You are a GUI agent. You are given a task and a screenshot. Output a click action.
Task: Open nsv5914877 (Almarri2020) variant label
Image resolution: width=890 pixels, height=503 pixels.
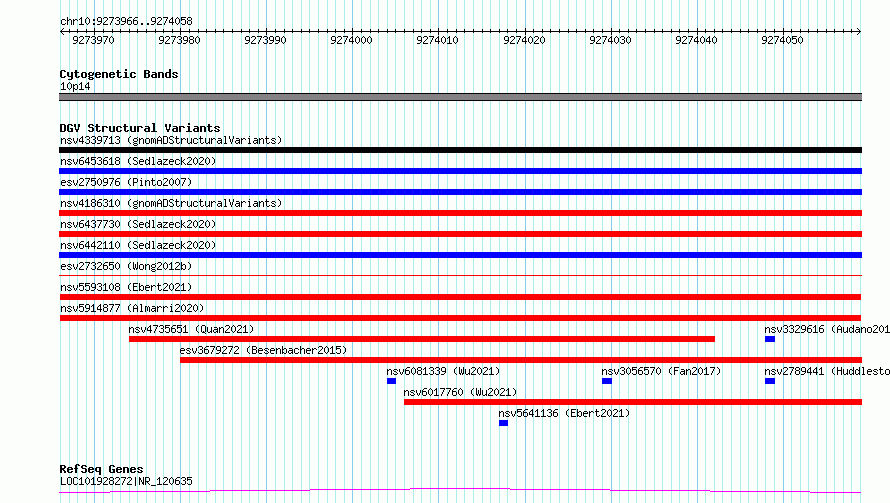[132, 308]
